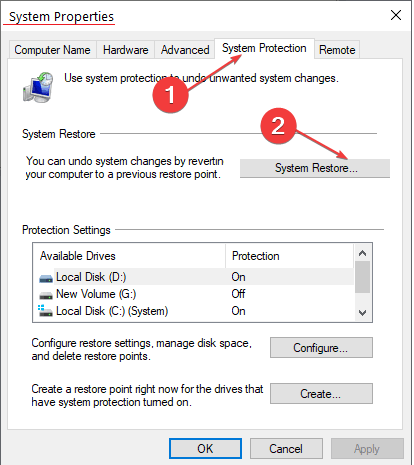Go to the Advanced tab
This screenshot has width=414, height=465.
[x=185, y=50]
